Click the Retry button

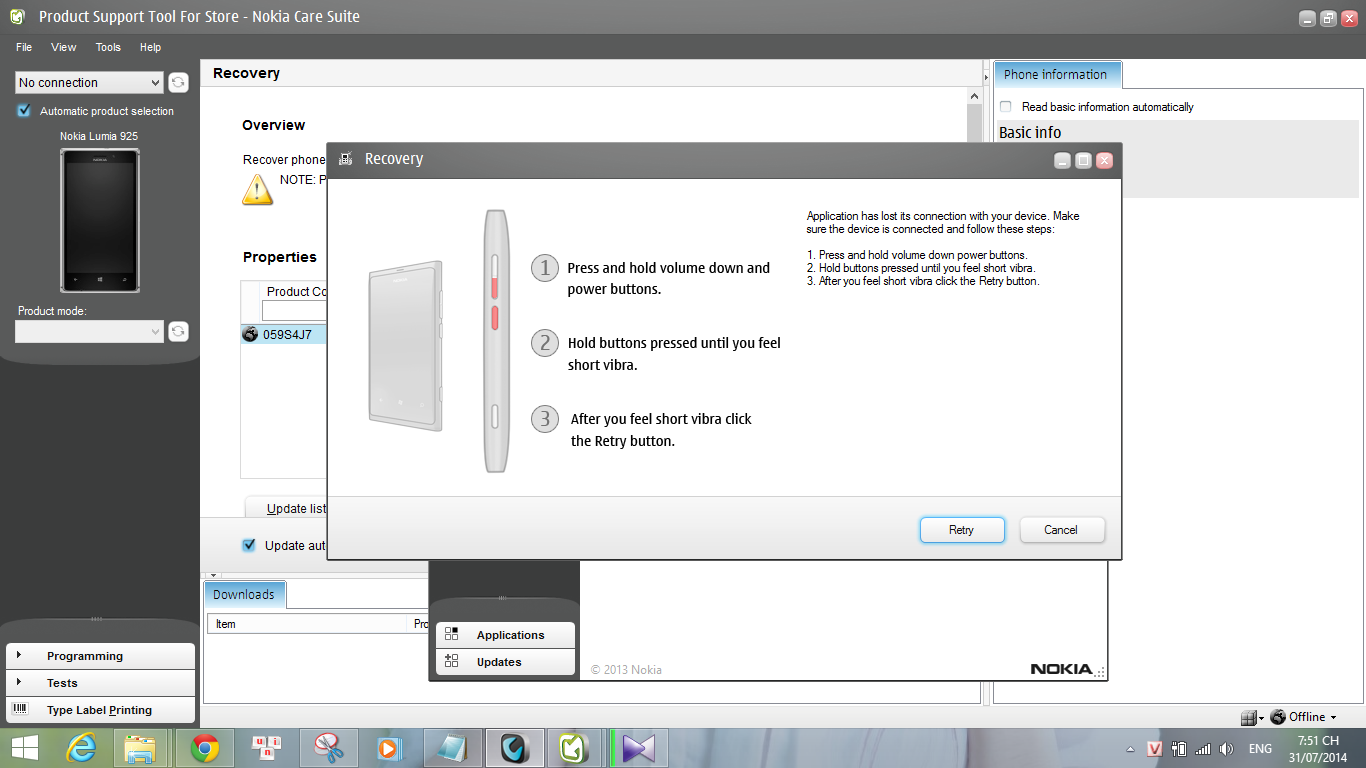click(961, 530)
